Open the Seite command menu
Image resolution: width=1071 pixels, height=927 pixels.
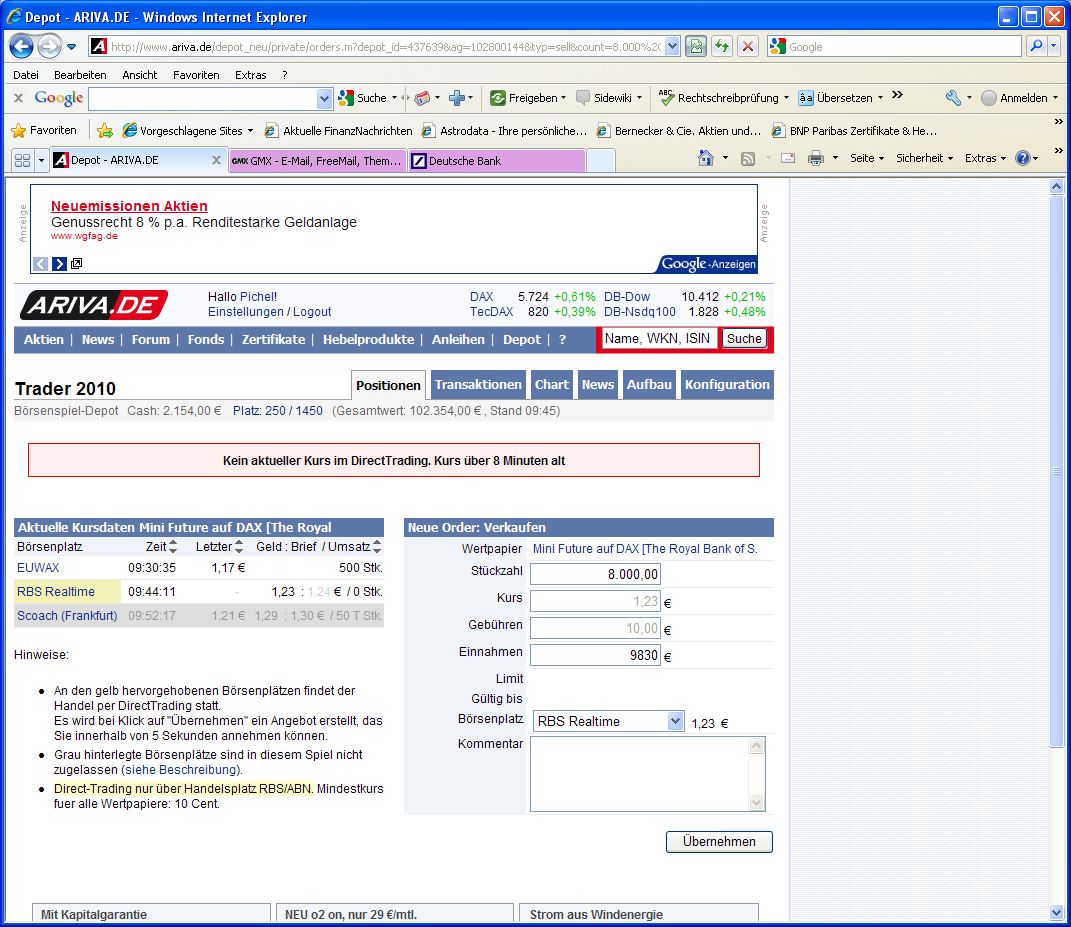pos(867,158)
